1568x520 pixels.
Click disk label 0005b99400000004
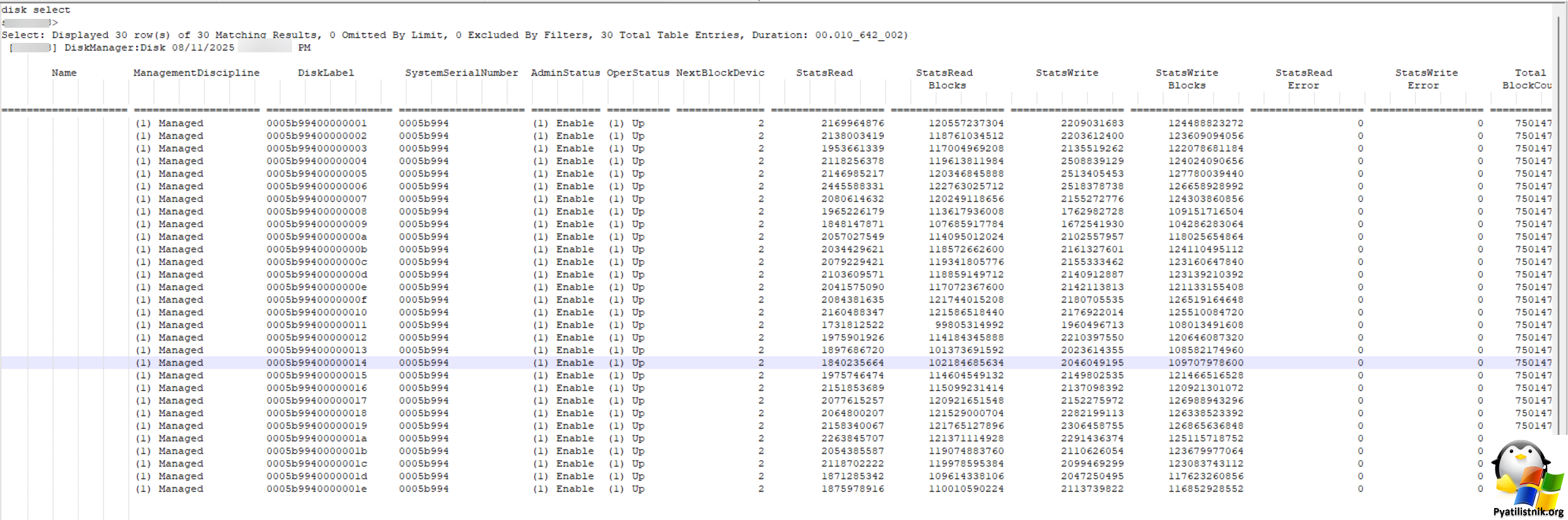(317, 161)
